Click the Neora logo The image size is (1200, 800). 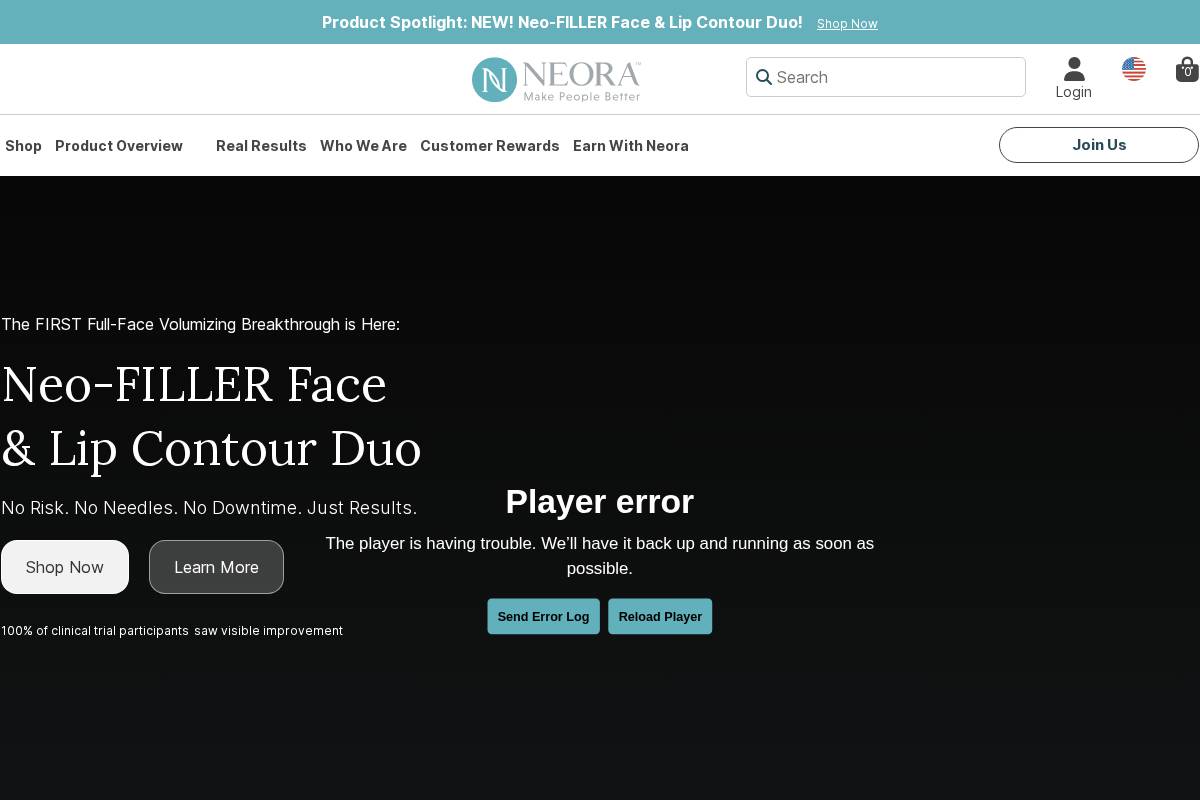click(556, 79)
